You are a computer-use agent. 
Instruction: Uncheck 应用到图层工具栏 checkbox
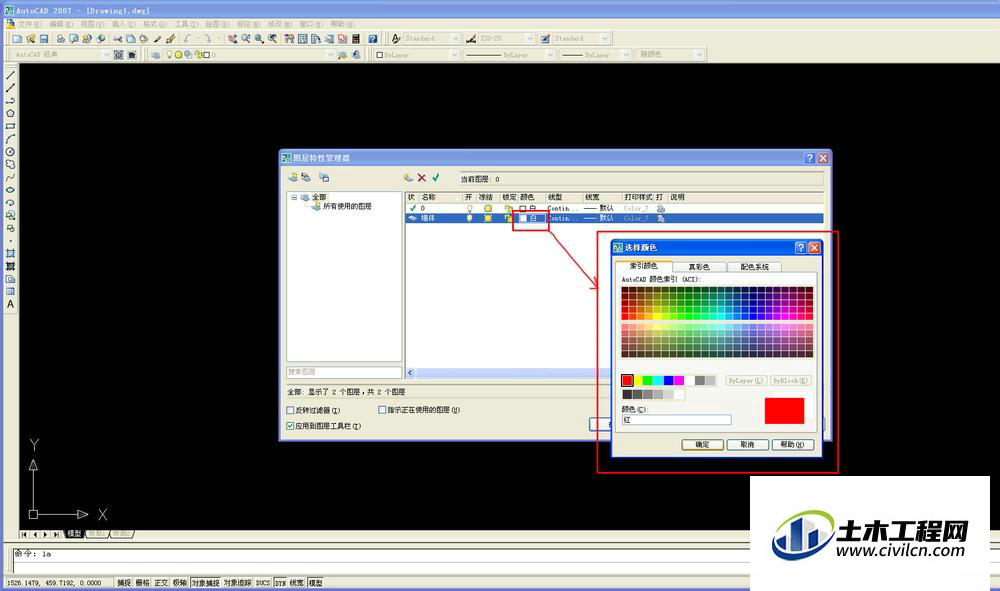[x=290, y=426]
